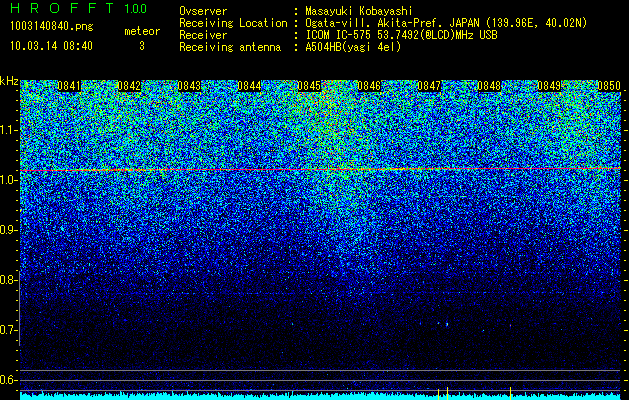This screenshot has width=629, height=400.
Task: Click the 0847 time marker
Action: click(x=429, y=86)
